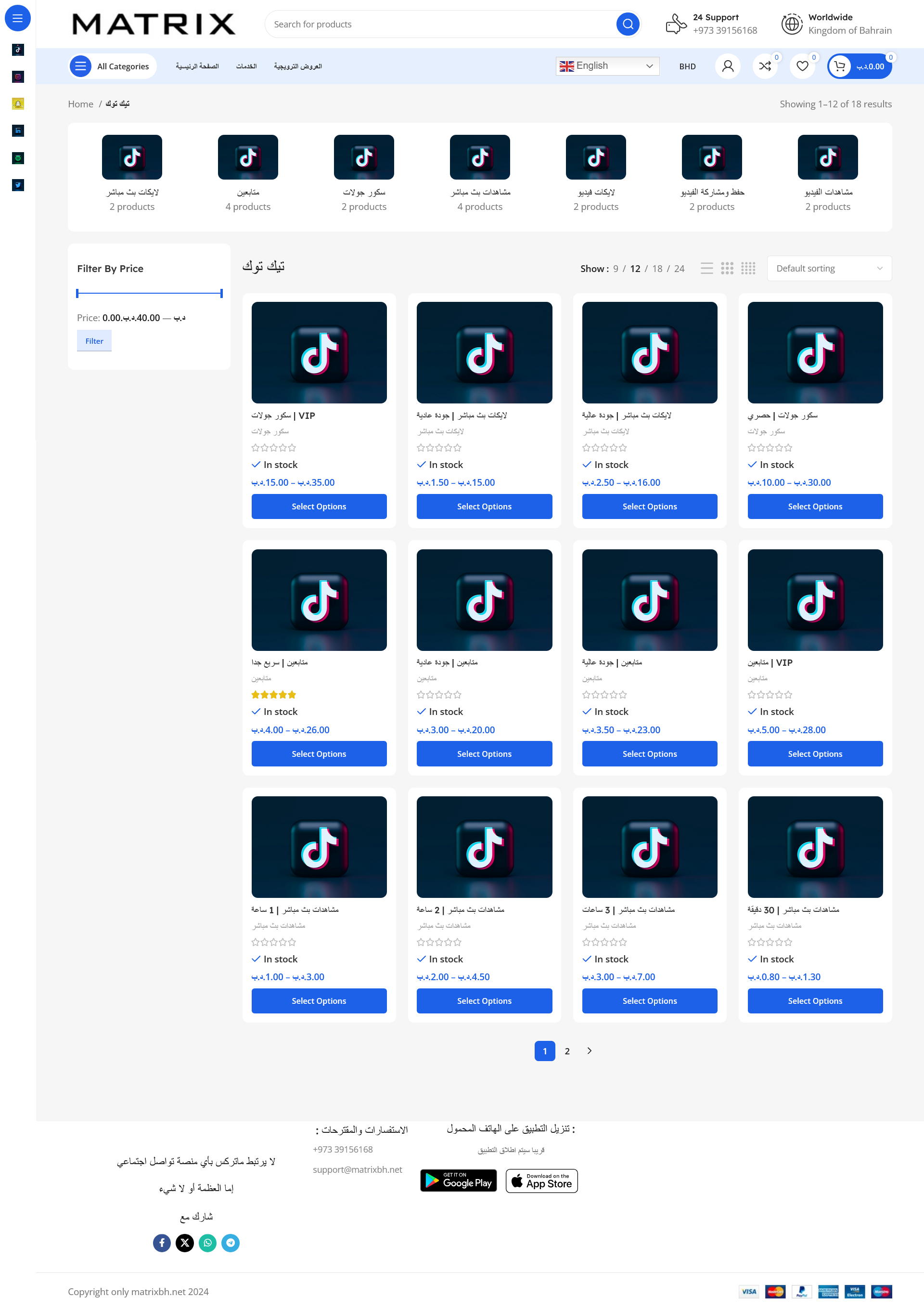Expand the All Categories menu
924x1310 pixels.
pos(112,66)
